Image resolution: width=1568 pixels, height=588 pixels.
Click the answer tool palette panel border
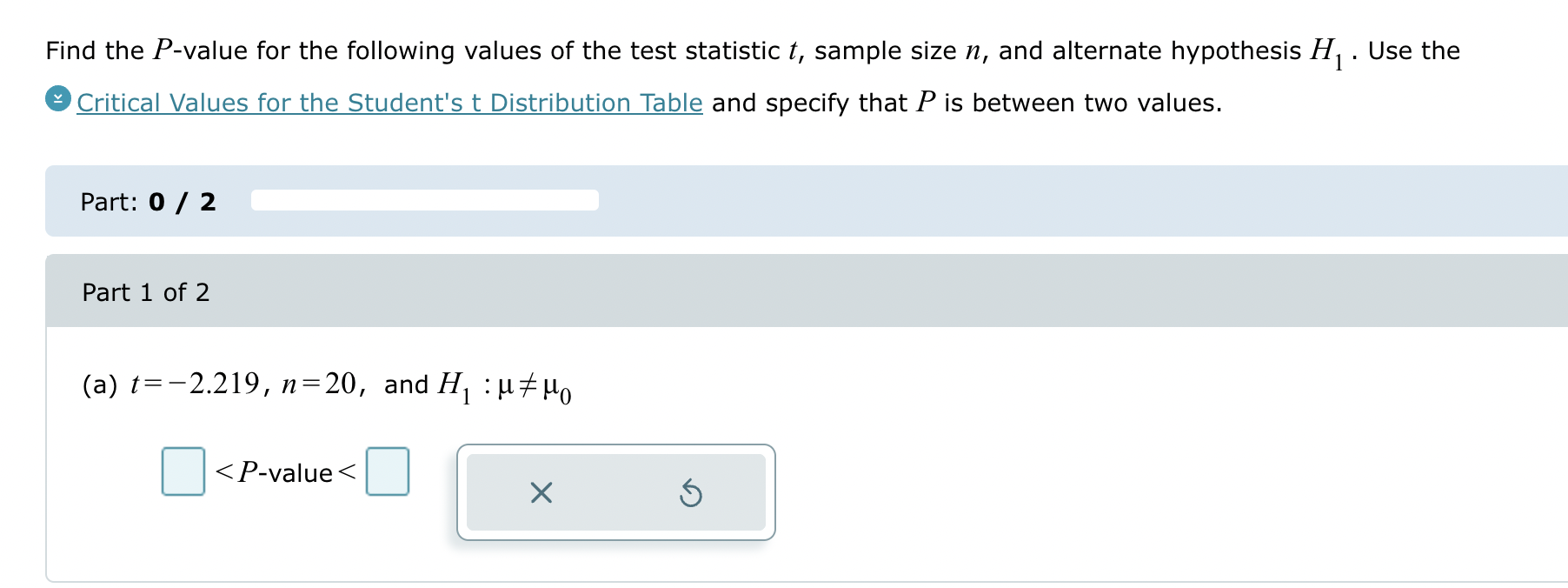616,492
